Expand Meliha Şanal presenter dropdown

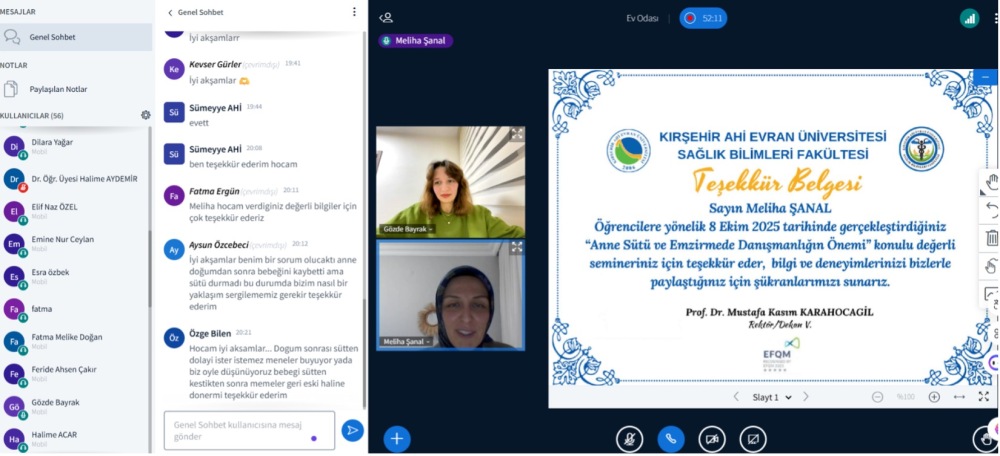tap(416, 41)
